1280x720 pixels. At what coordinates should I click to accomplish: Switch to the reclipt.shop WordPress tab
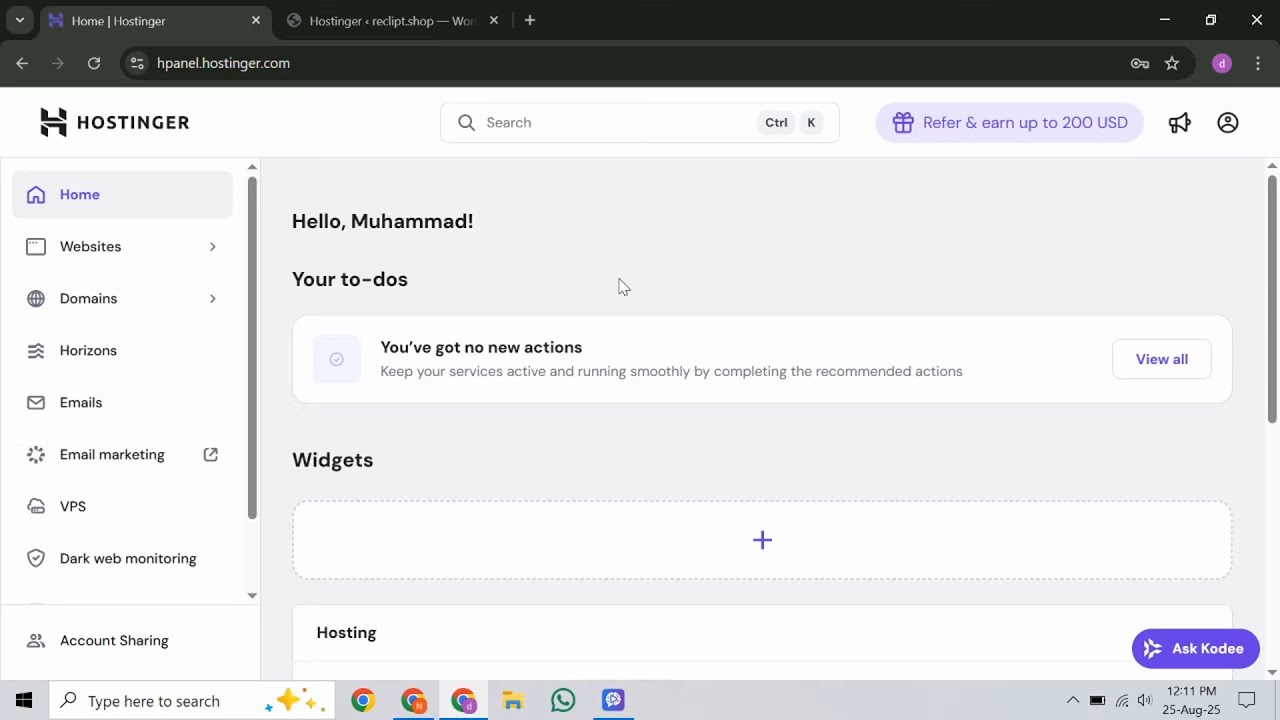tap(392, 20)
